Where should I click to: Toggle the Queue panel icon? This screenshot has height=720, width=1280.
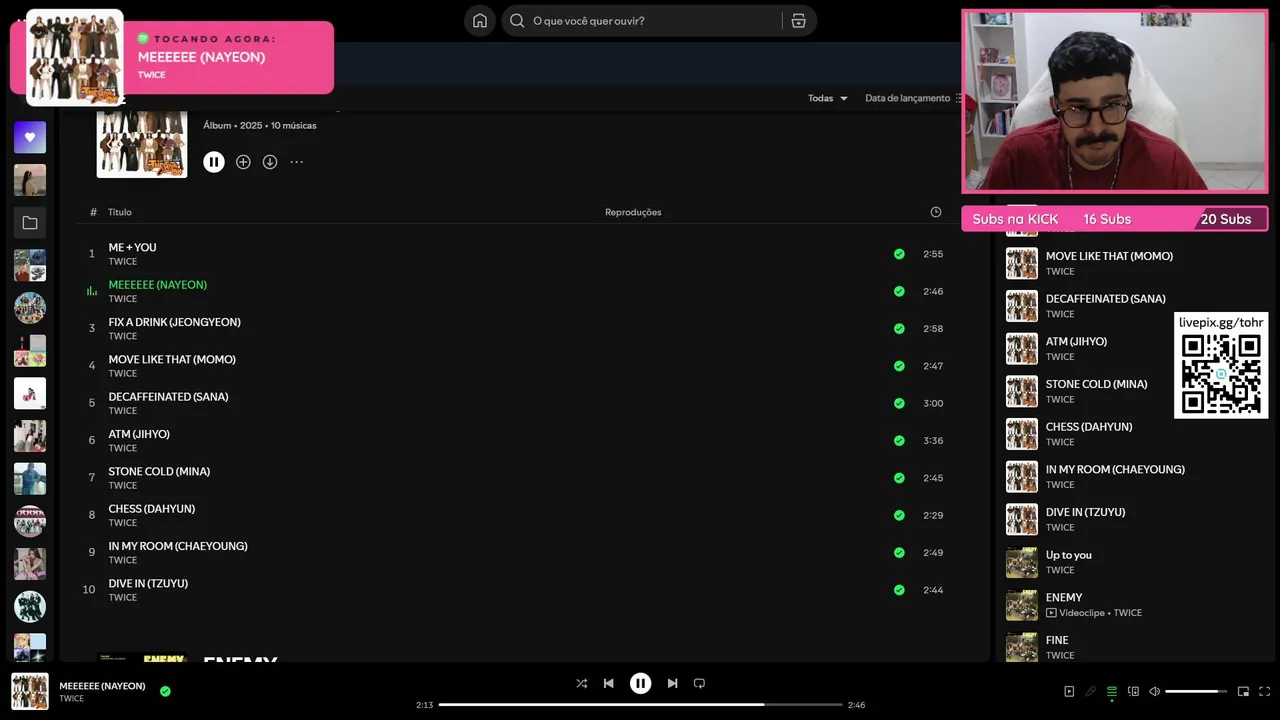pyautogui.click(x=1111, y=691)
